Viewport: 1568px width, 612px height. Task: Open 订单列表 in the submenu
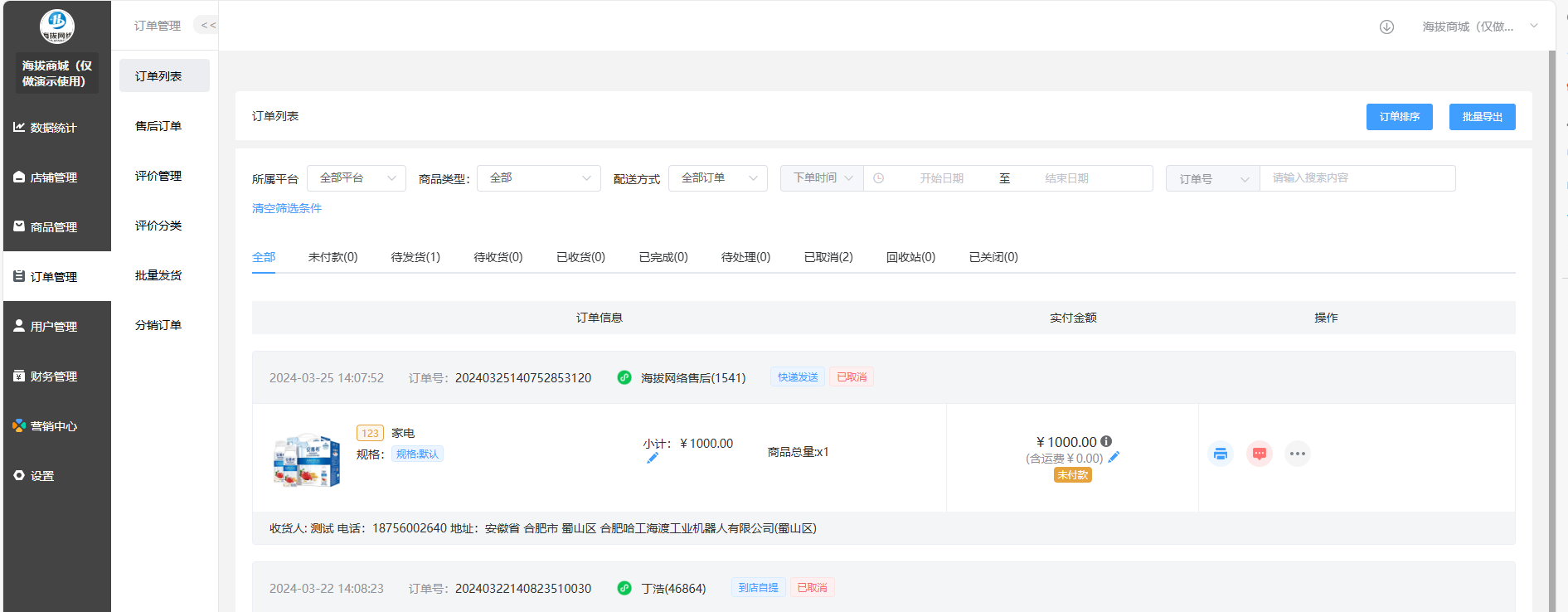tap(164, 75)
